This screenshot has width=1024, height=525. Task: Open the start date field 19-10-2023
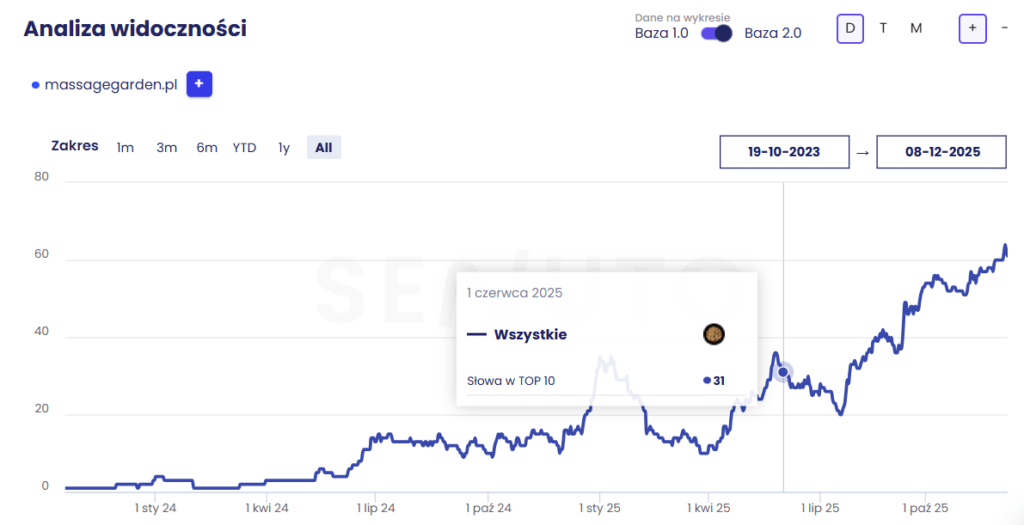[x=784, y=152]
